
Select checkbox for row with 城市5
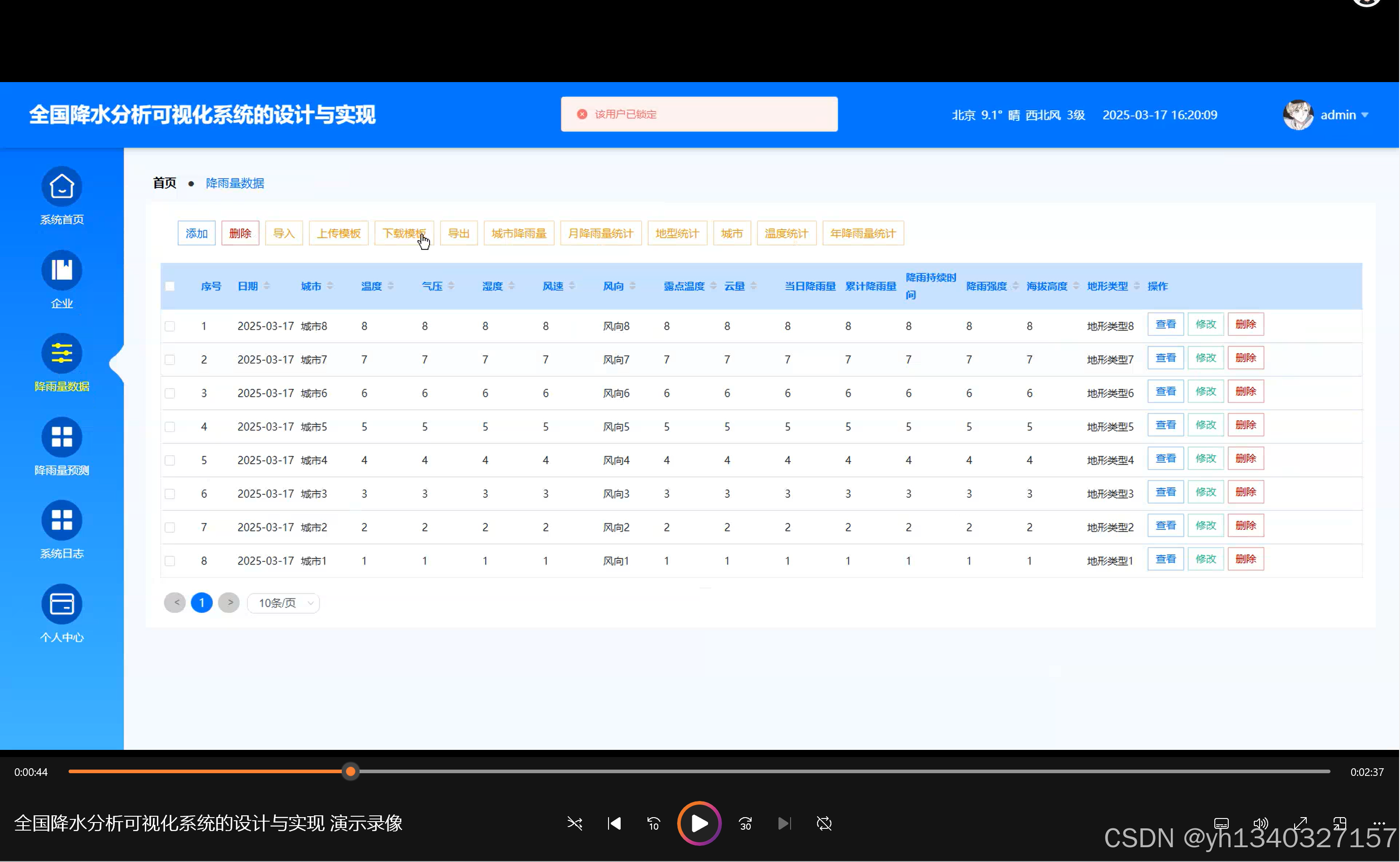pyautogui.click(x=170, y=427)
